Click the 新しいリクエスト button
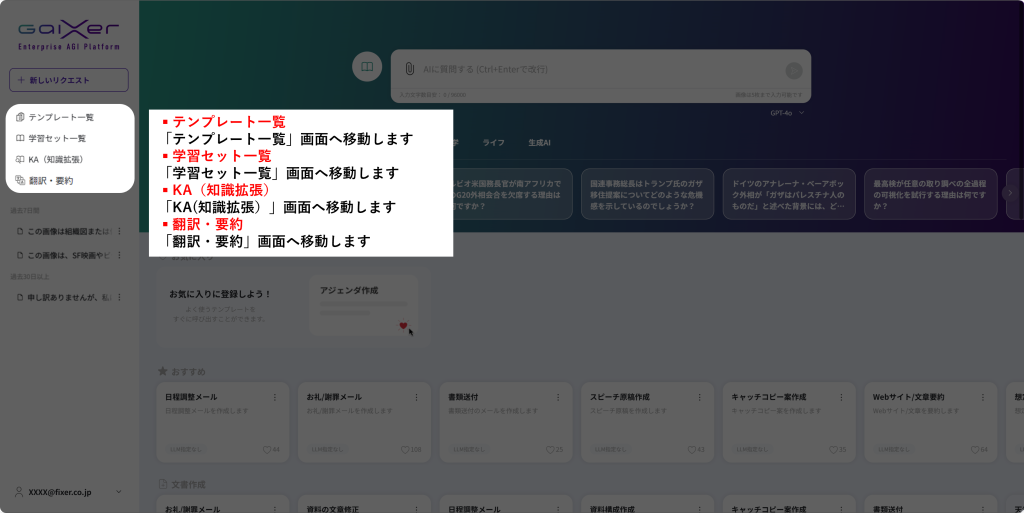Viewport: 1024px width, 513px height. (x=69, y=80)
